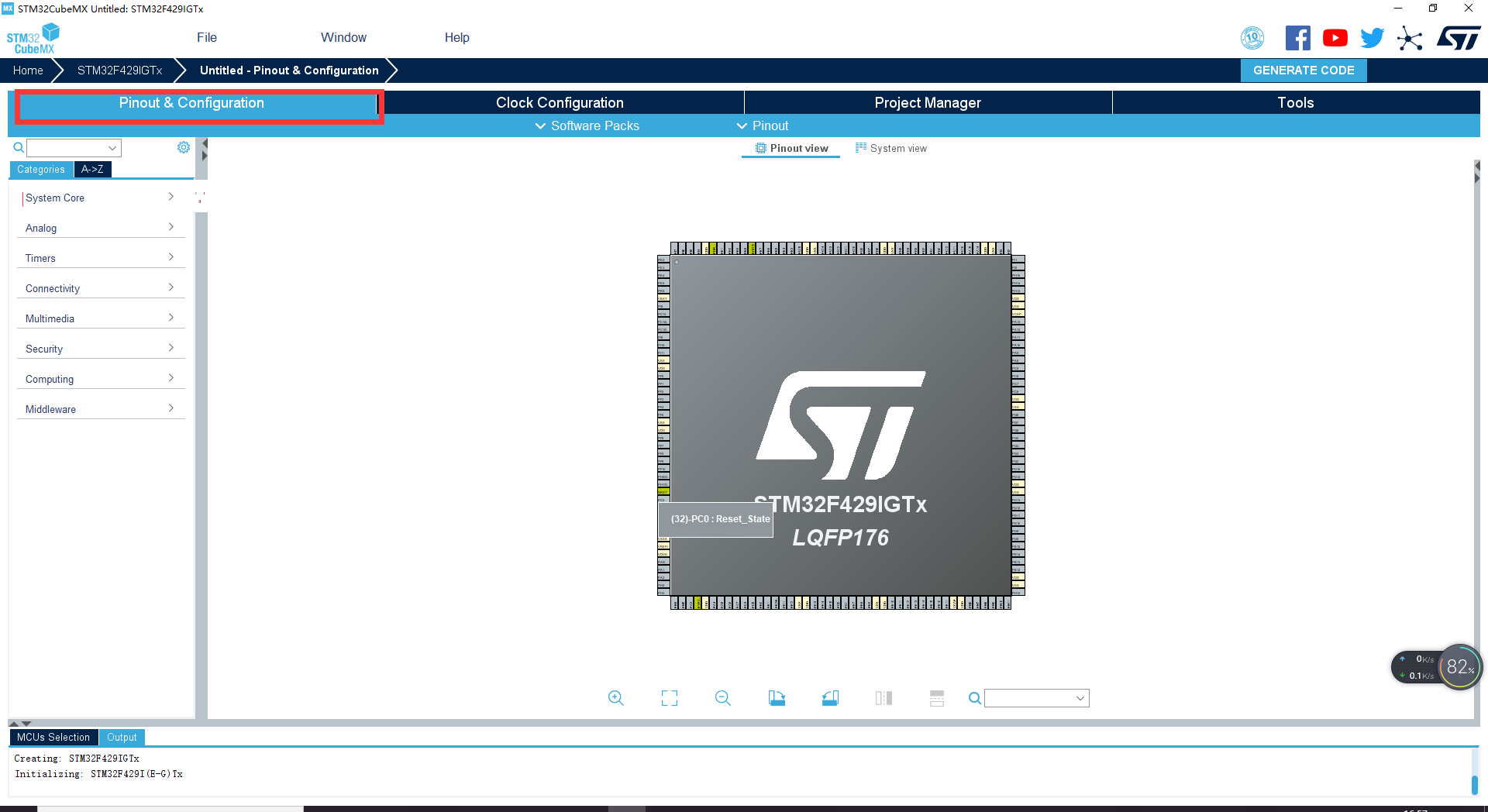Screen dimensions: 1488x812
Task: Switch to System view
Action: 890,148
